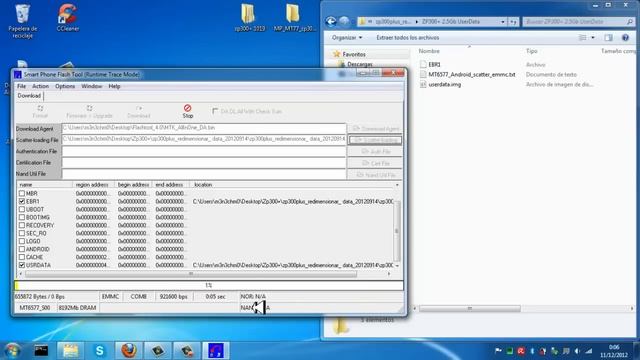Click the active Flash Tool taskbar icon

(216, 351)
